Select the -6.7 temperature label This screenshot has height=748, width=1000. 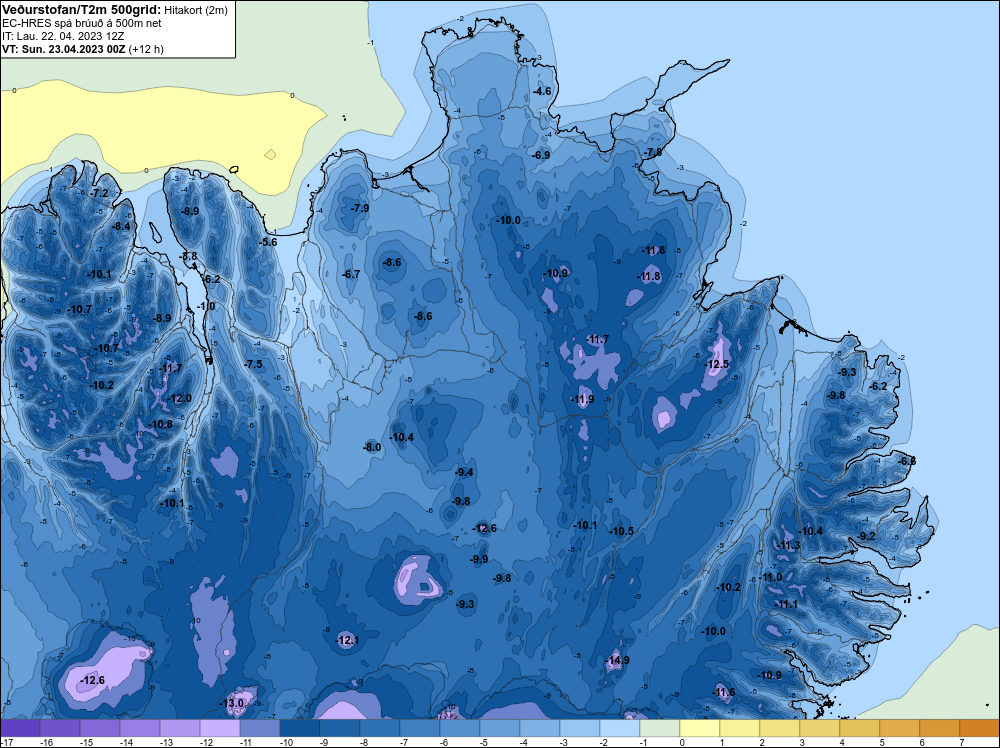351,274
